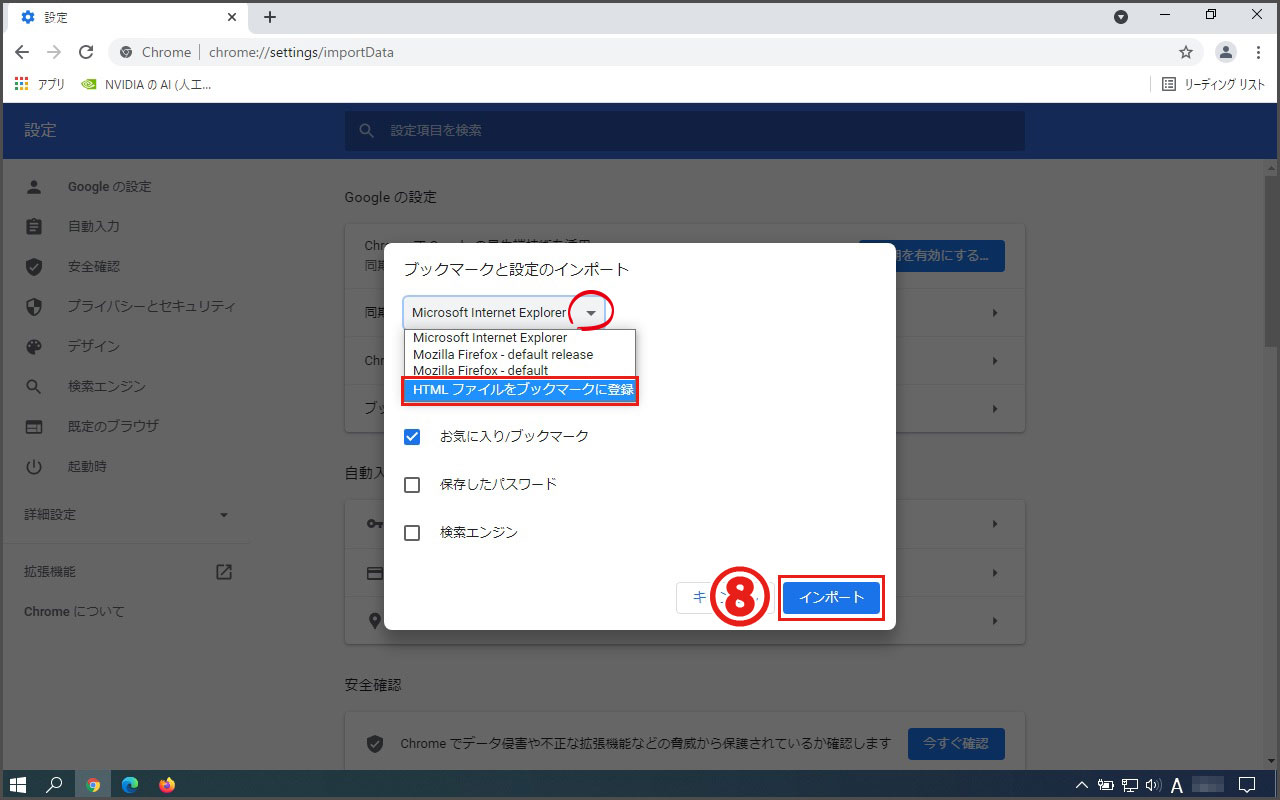Screen dimensions: 1280x800
Task: Click the インポート button
Action: 831,598
